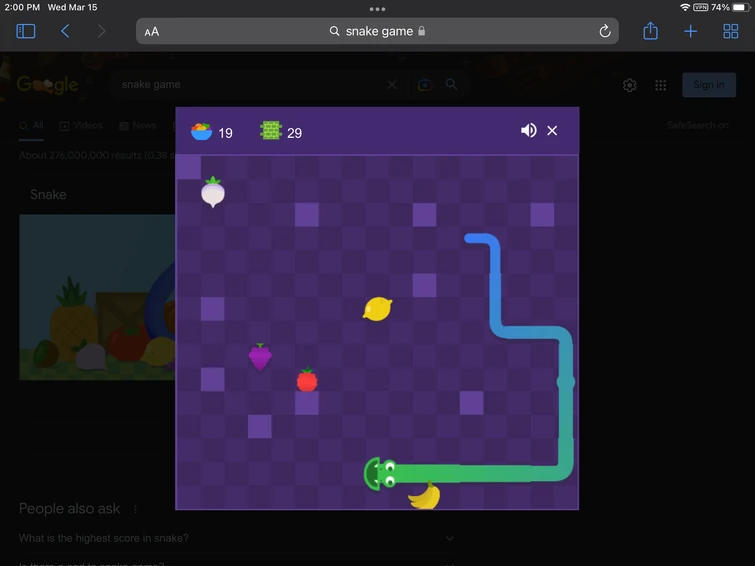755x566 pixels.
Task: Reload the page
Action: click(x=605, y=31)
